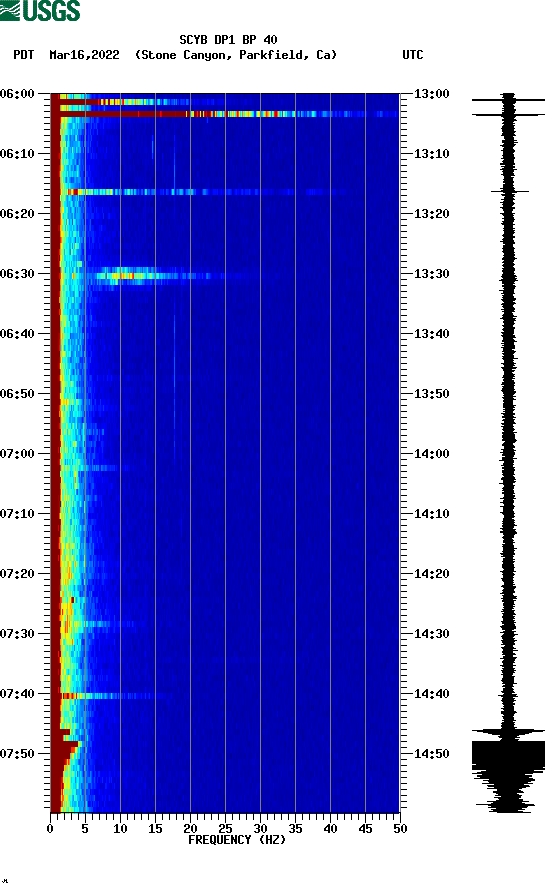Click the 07:20 PDT time label
This screenshot has height=892, width=552.
tap(17, 574)
